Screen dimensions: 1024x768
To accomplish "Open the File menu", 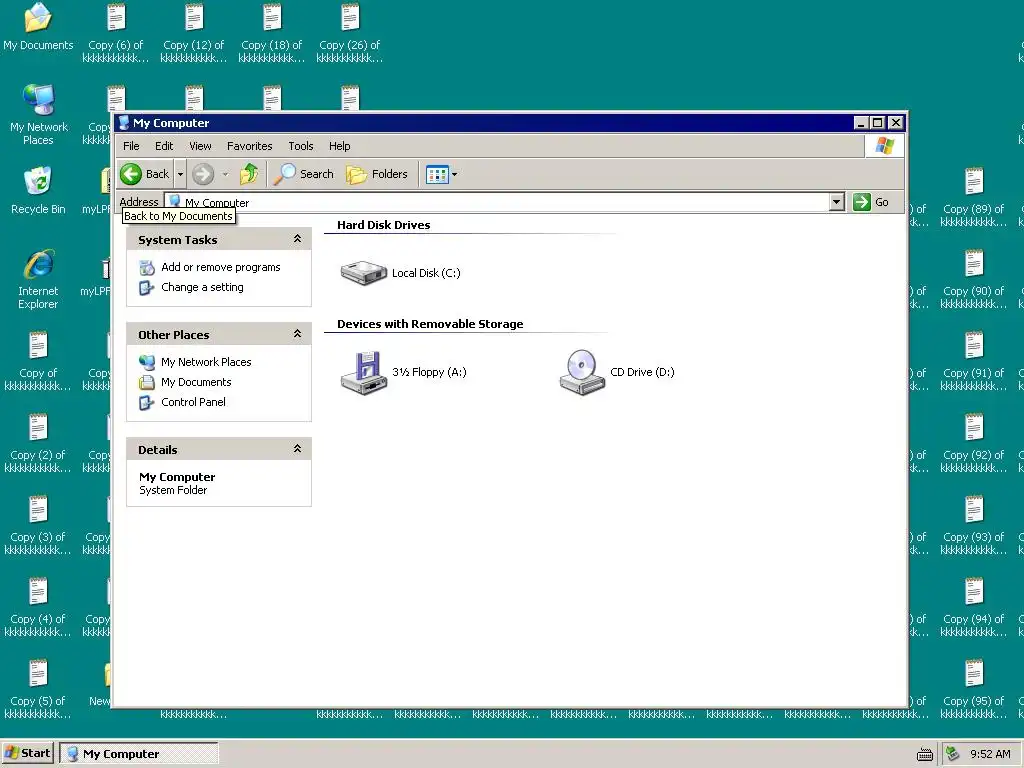I will [x=131, y=146].
